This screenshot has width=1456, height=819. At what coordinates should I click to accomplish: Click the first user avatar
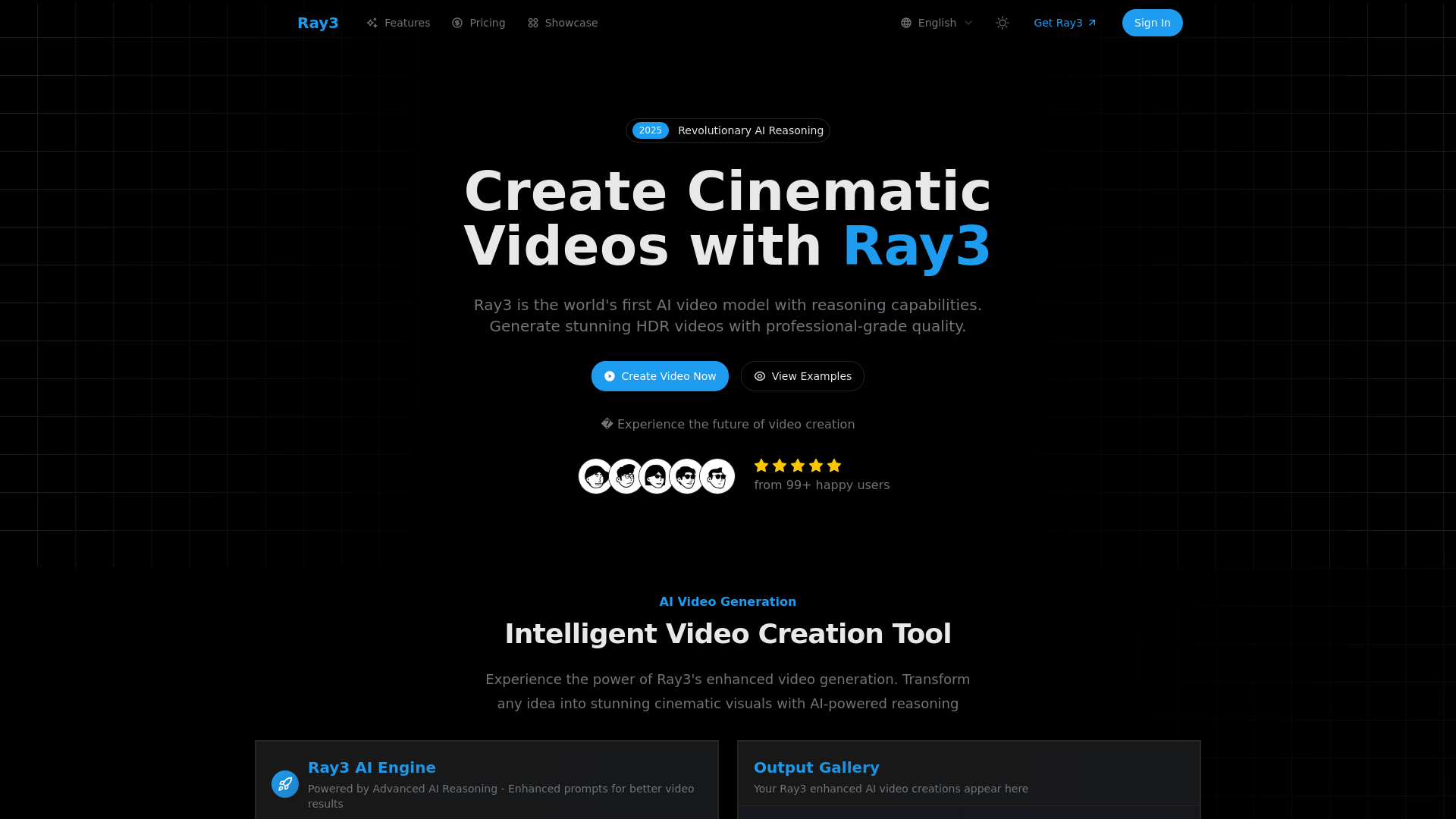coord(595,476)
